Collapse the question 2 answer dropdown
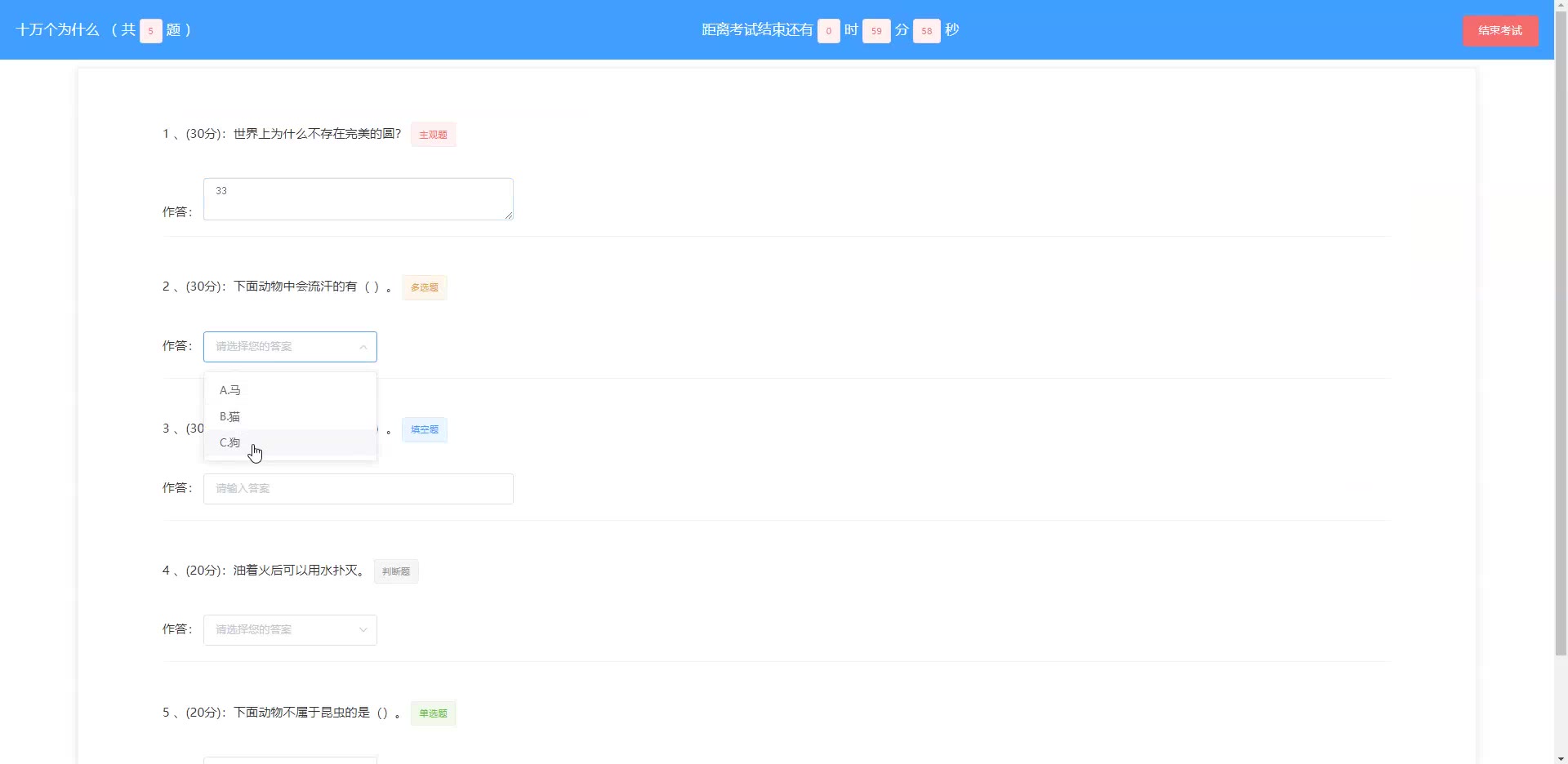This screenshot has height=764, width=1568. (x=290, y=347)
